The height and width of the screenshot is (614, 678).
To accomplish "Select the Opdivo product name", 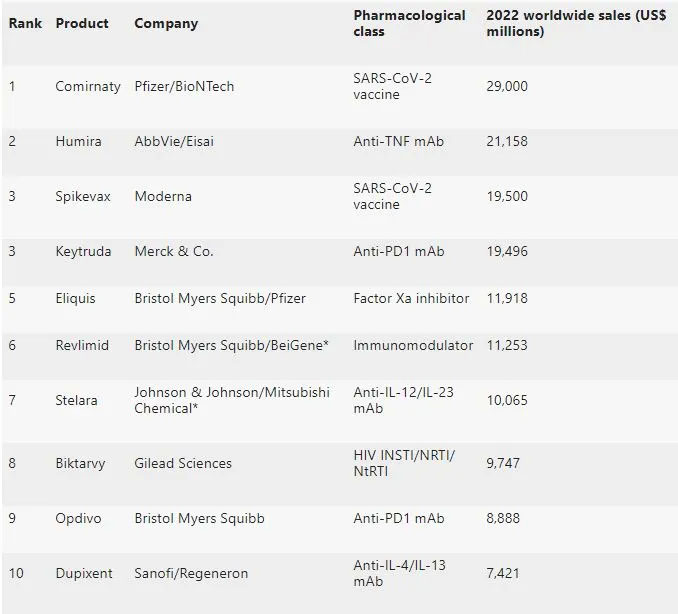I will point(78,518).
